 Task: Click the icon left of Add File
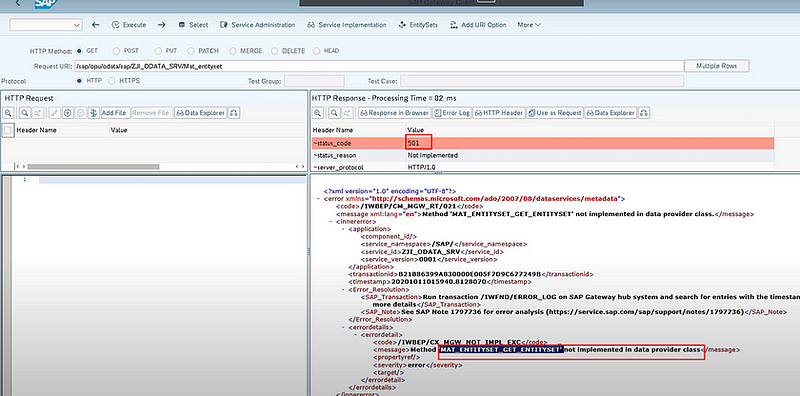(x=93, y=113)
